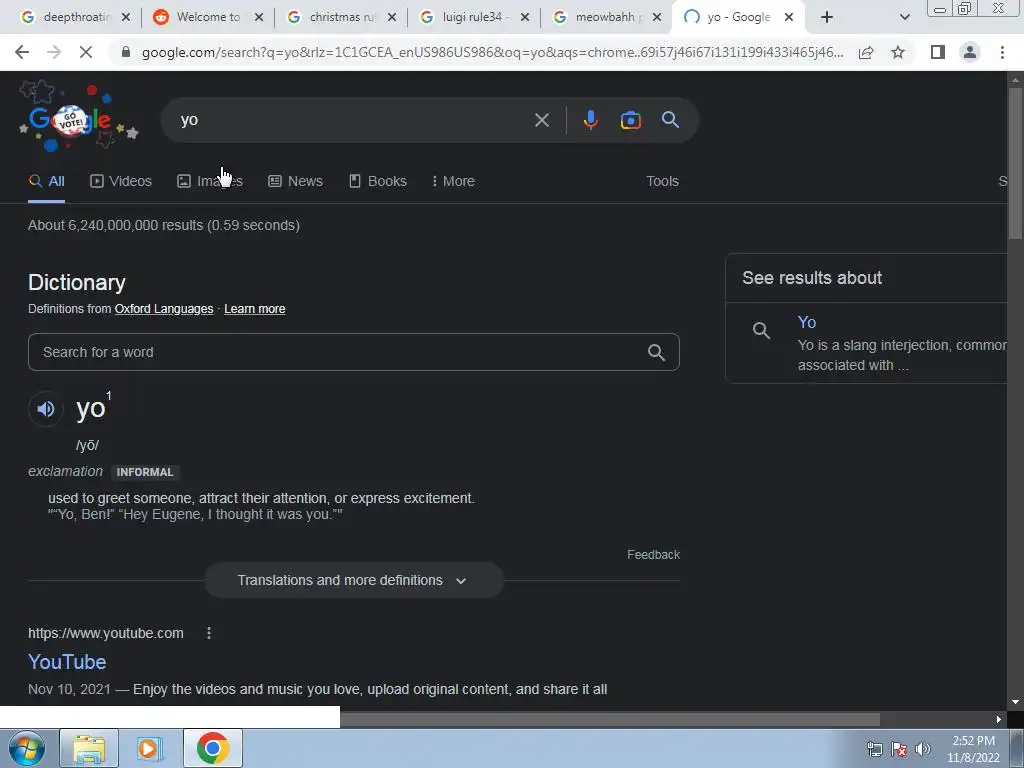The width and height of the screenshot is (1024, 768).
Task: Click the Learn more link
Action: coord(255,309)
